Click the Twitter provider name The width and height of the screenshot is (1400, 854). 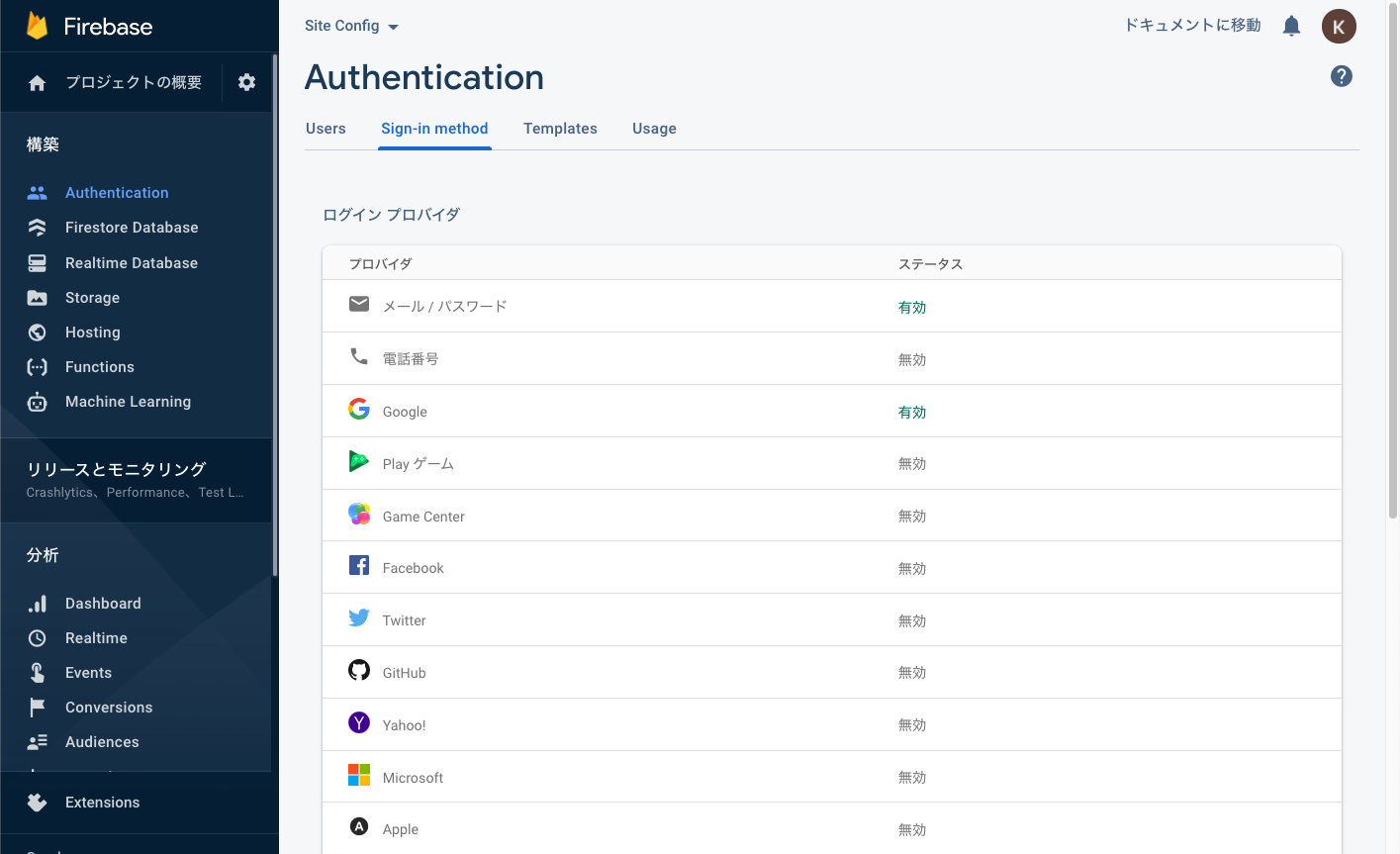[x=404, y=621]
